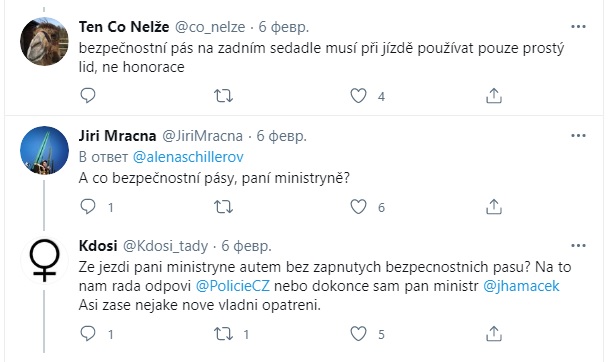Image resolution: width=612 pixels, height=362 pixels.
Task: Like Ten Co Nelže's tweet
Action: pyautogui.click(x=358, y=96)
